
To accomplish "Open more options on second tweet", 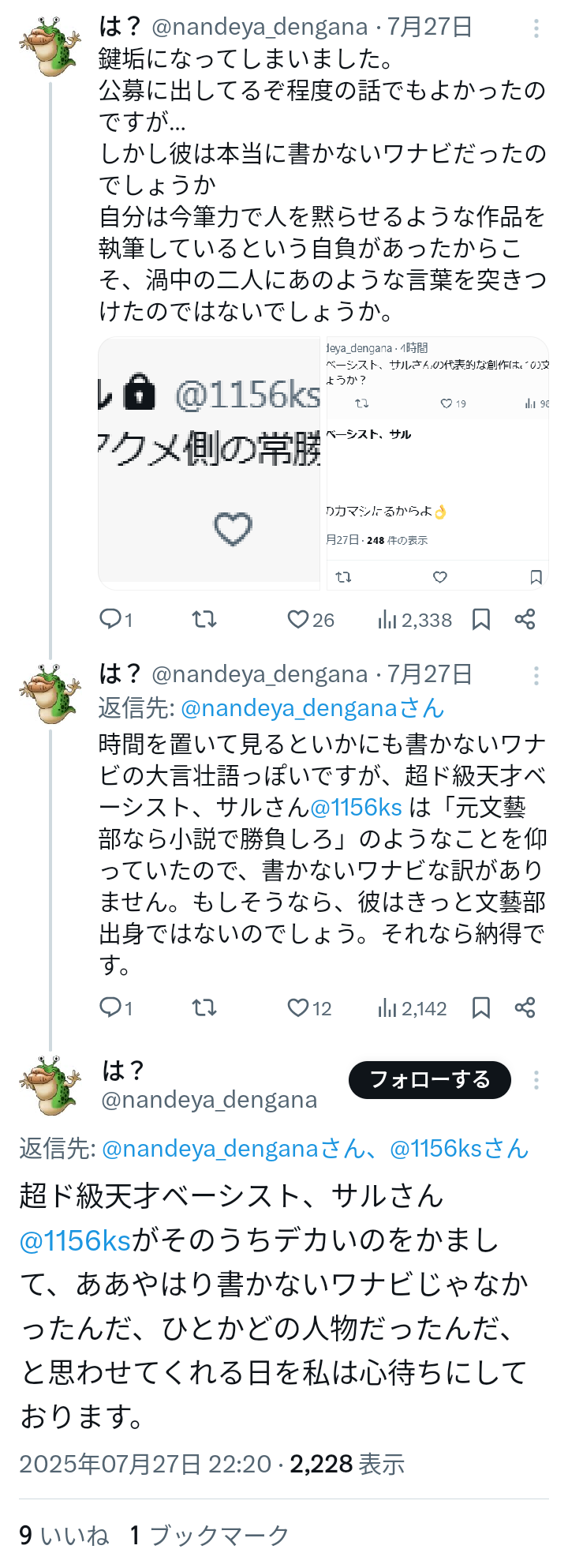I will point(536,676).
